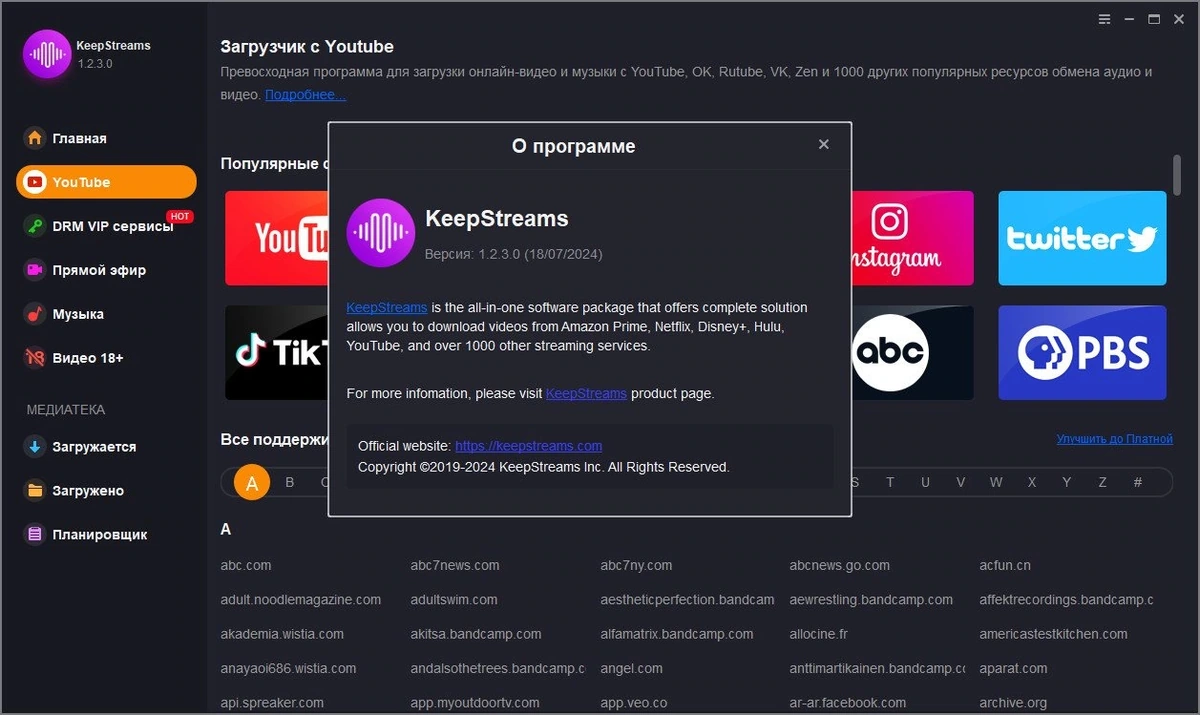Open abc7ny.com in the site list

click(x=636, y=565)
